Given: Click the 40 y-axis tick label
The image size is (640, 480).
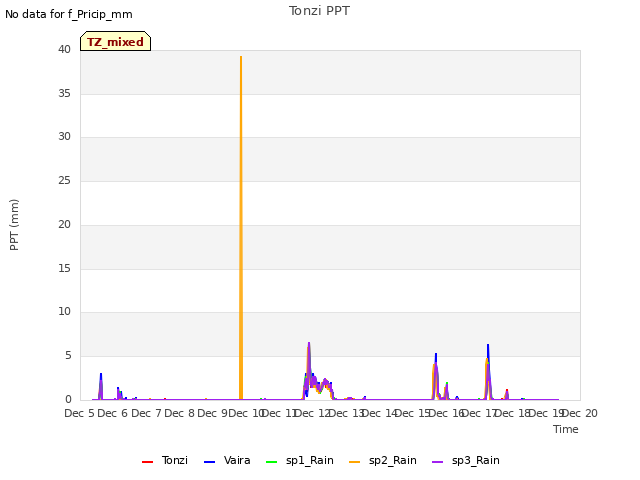Looking at the screenshot, I should click(x=64, y=49).
